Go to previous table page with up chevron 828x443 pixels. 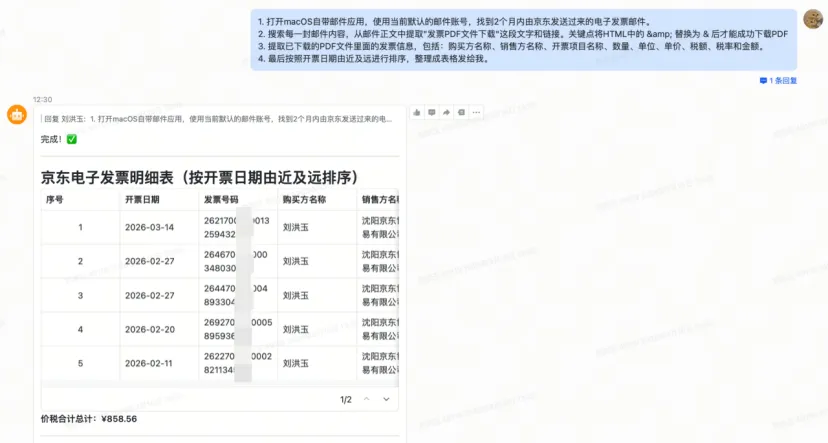click(x=366, y=399)
